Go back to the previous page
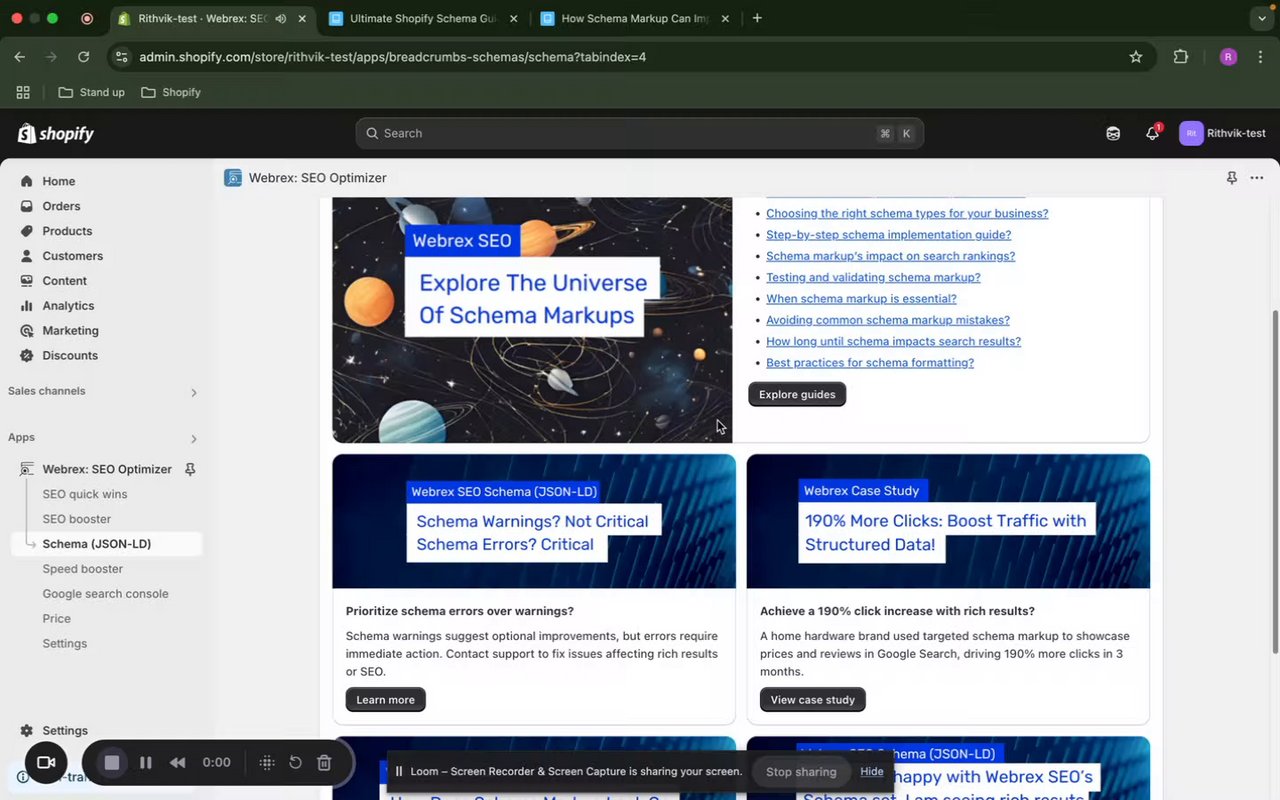Image resolution: width=1280 pixels, height=800 pixels. tap(20, 57)
